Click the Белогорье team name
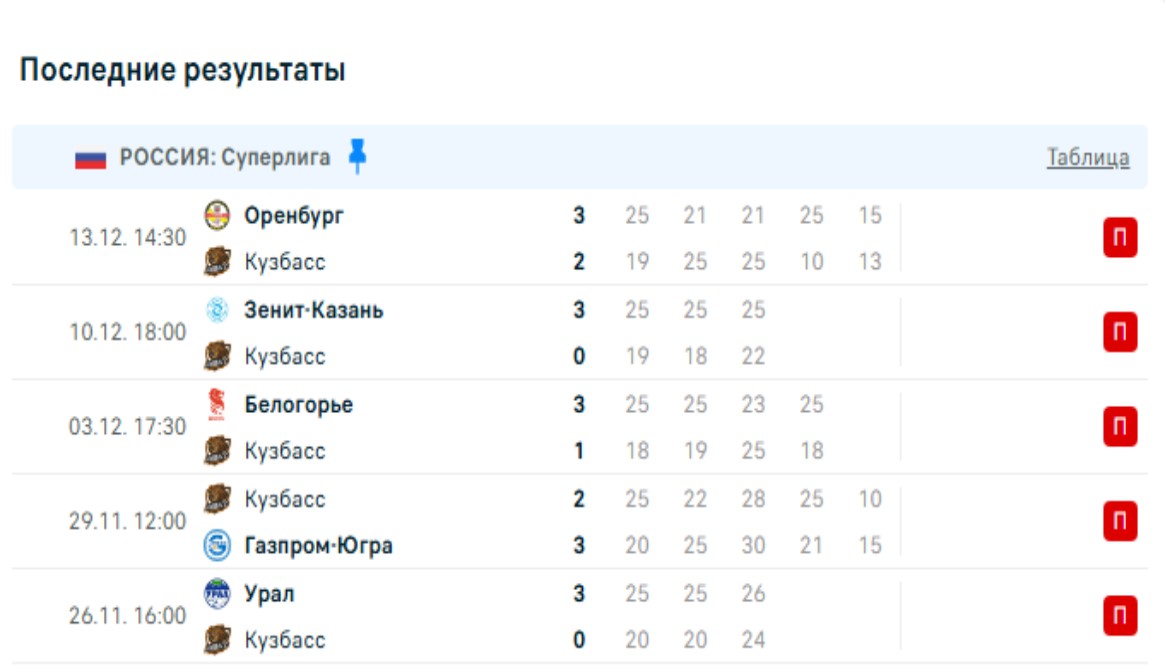Viewport: 1165px width, 670px height. [x=298, y=405]
